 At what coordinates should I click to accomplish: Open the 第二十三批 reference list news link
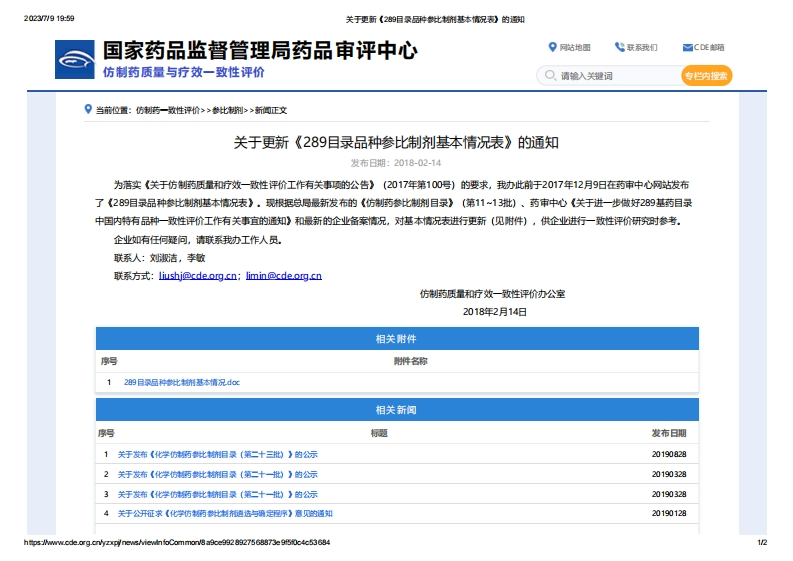click(217, 454)
